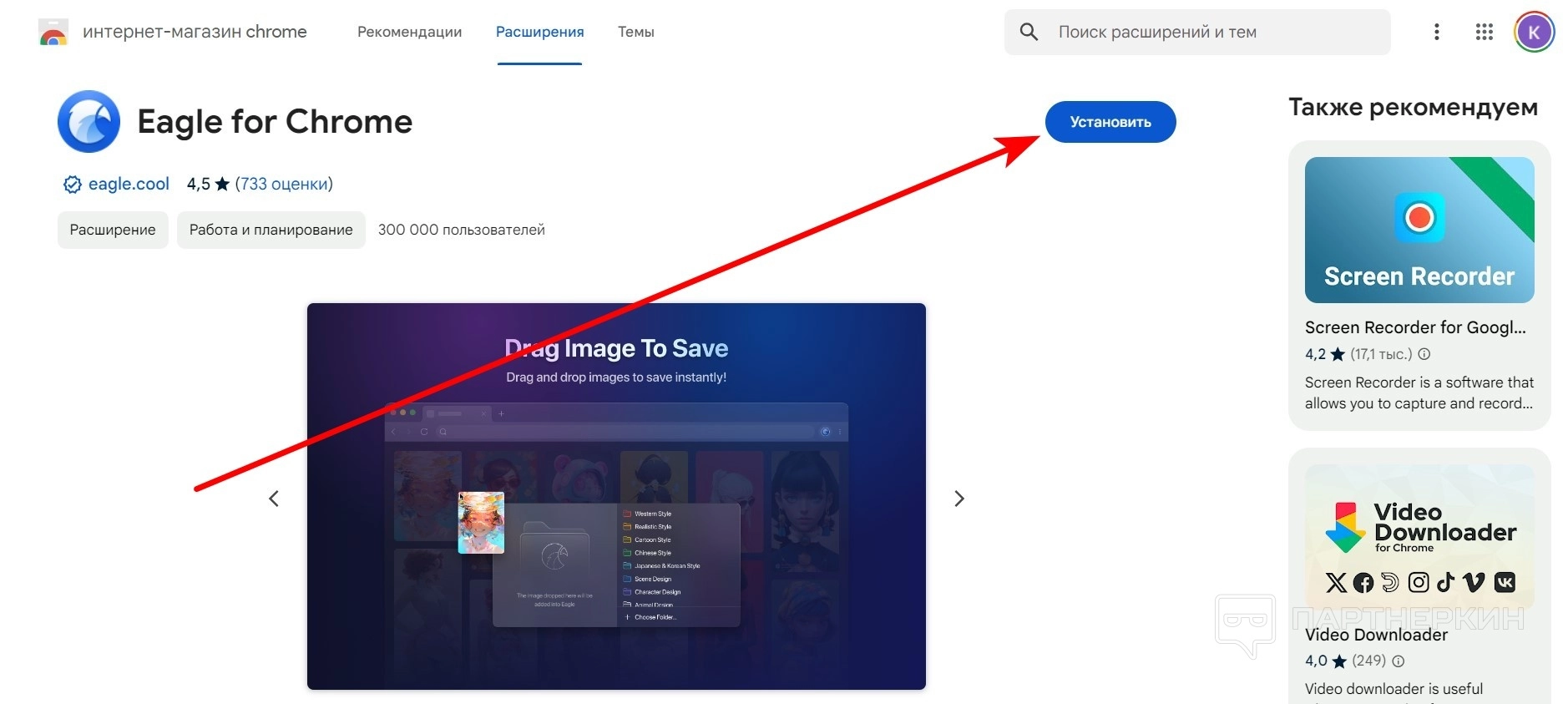Open the Рекомендации tab
The height and width of the screenshot is (704, 1568).
click(409, 32)
